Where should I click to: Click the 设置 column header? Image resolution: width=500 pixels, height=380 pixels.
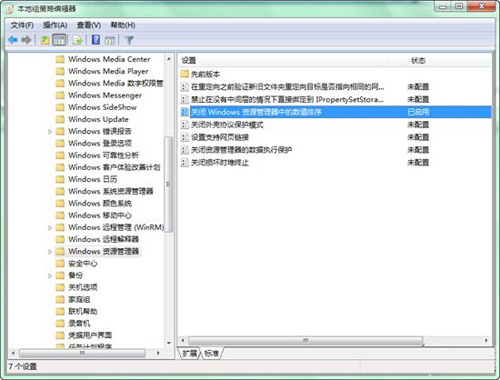[283, 61]
